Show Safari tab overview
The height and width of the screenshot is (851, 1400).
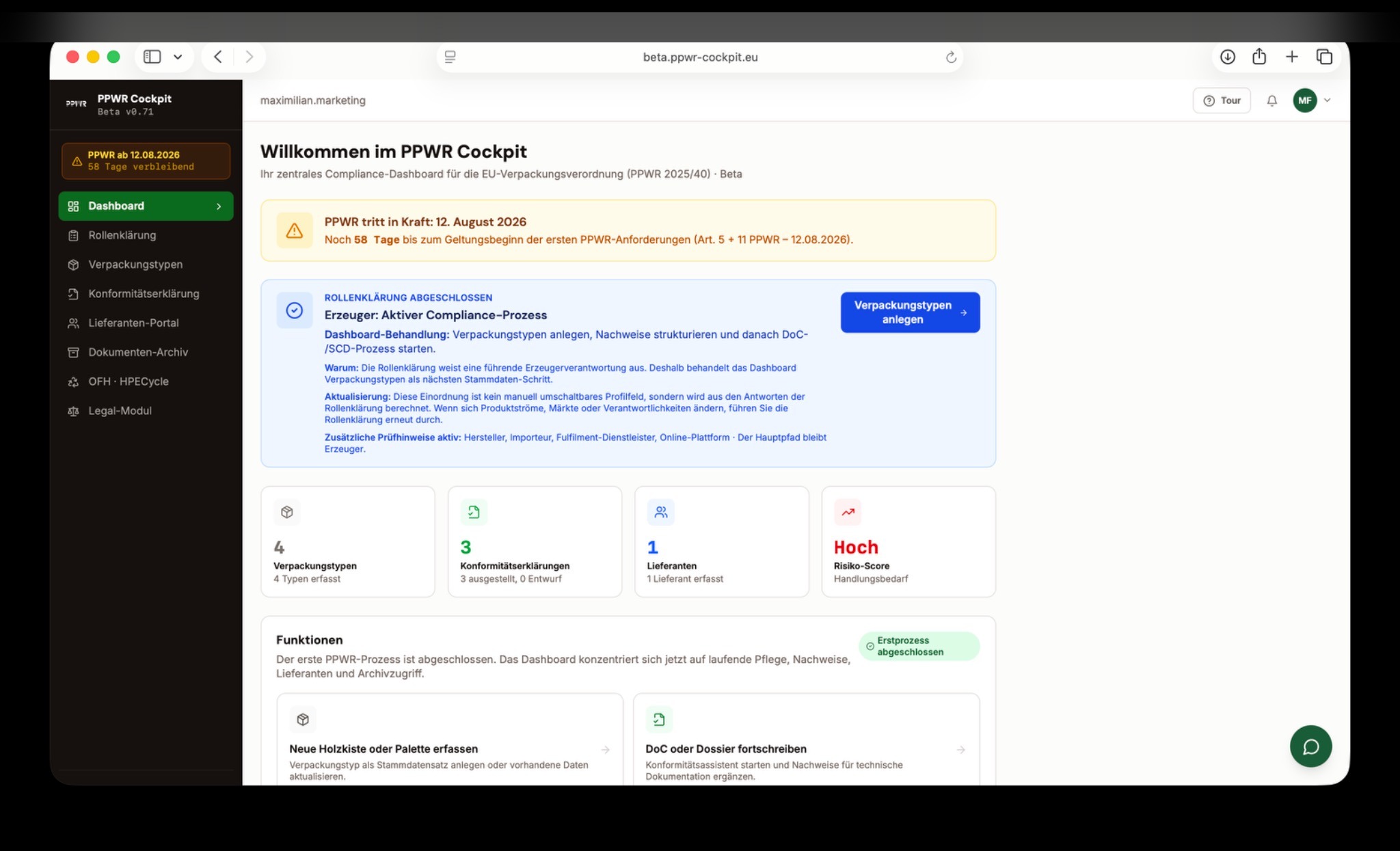click(1324, 57)
